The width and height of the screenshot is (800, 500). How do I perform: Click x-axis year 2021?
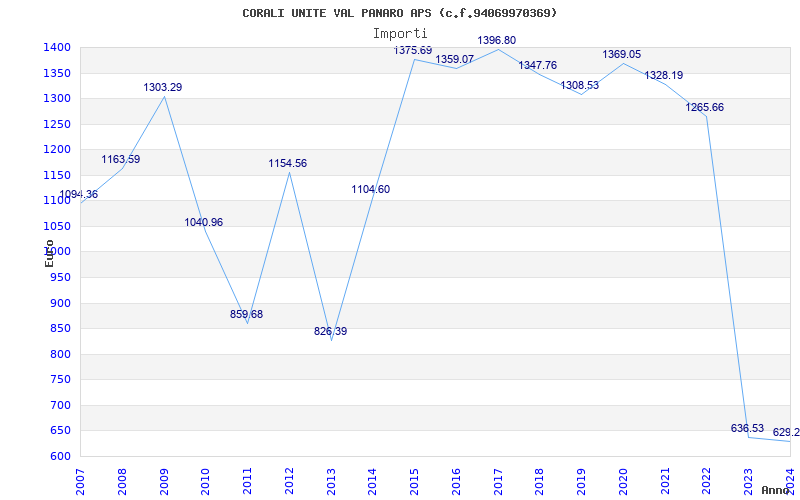pos(665,482)
